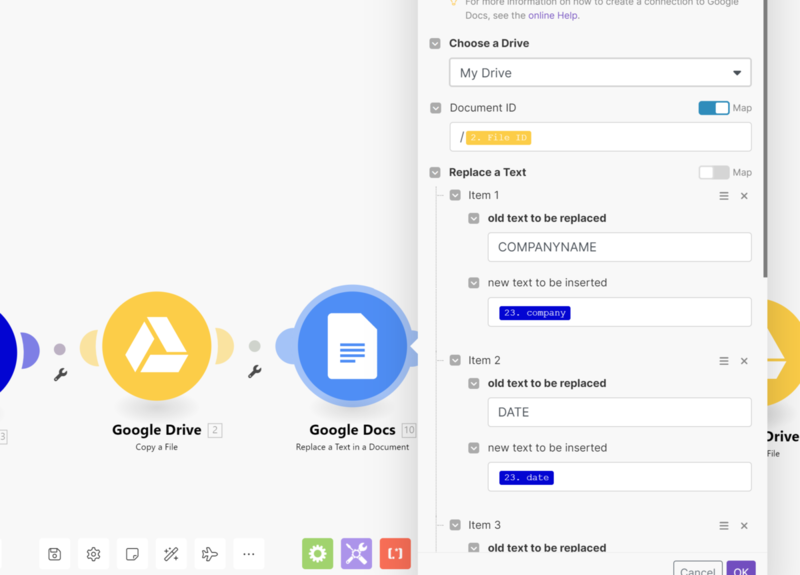Click the COMPANYNAME text field

(x=619, y=247)
